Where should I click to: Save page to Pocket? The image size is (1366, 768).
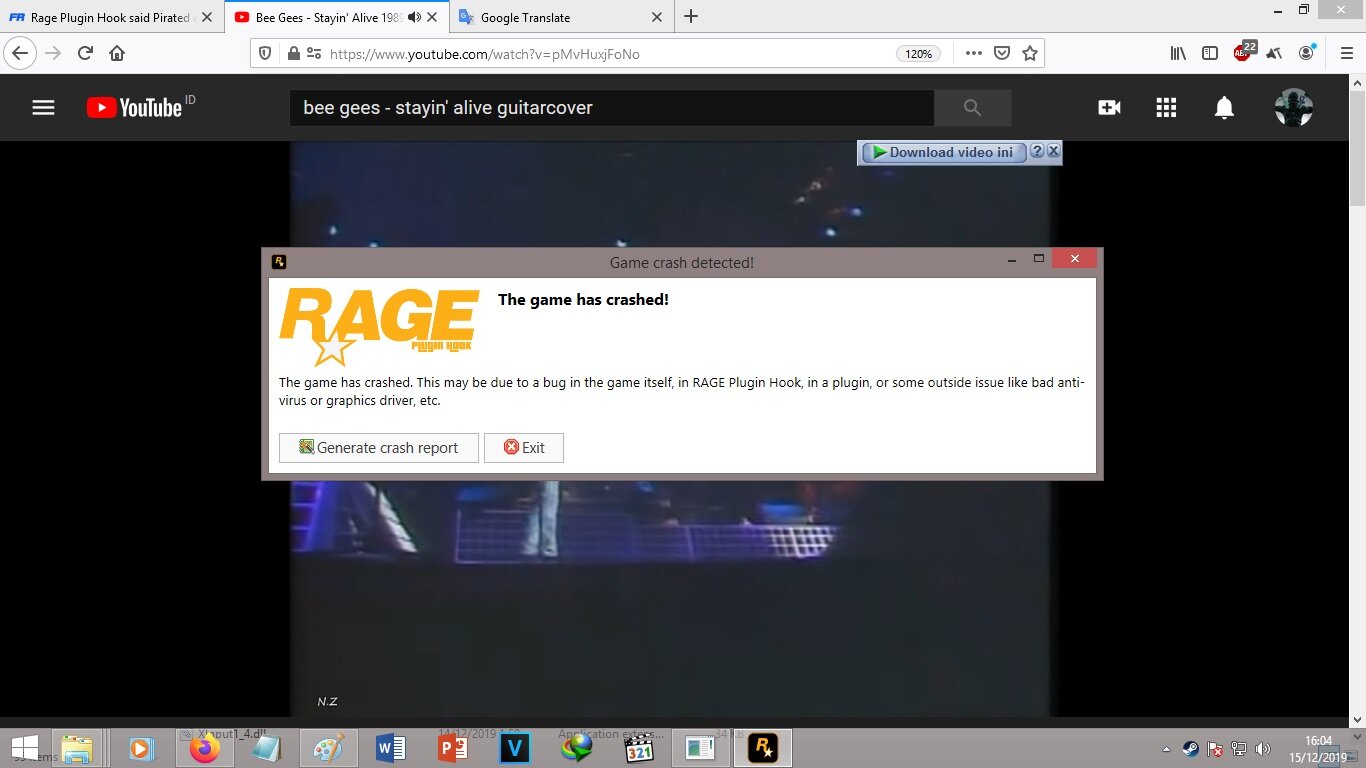[x=1001, y=54]
